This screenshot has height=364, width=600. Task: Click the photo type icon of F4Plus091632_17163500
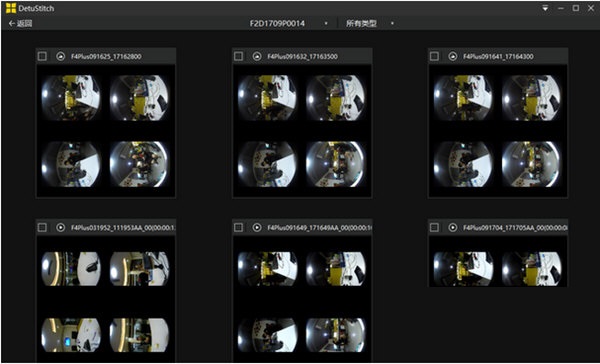click(x=257, y=56)
